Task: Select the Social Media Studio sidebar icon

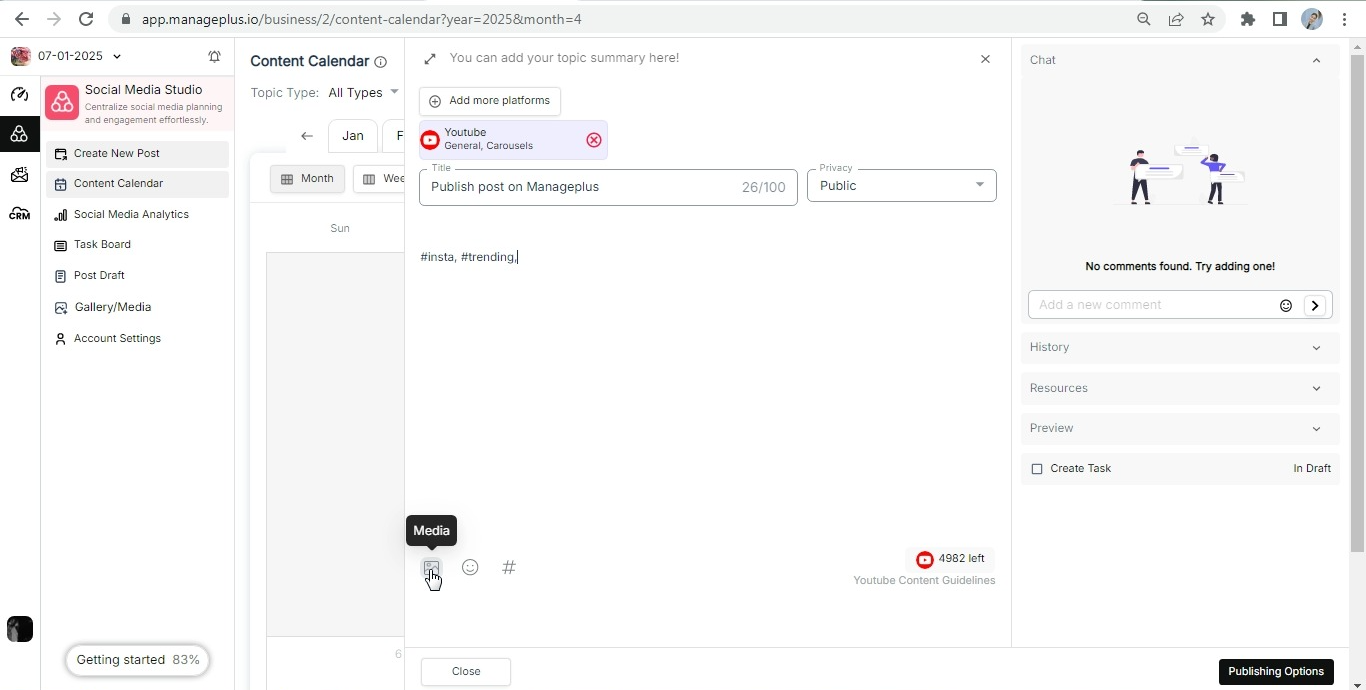Action: point(19,134)
